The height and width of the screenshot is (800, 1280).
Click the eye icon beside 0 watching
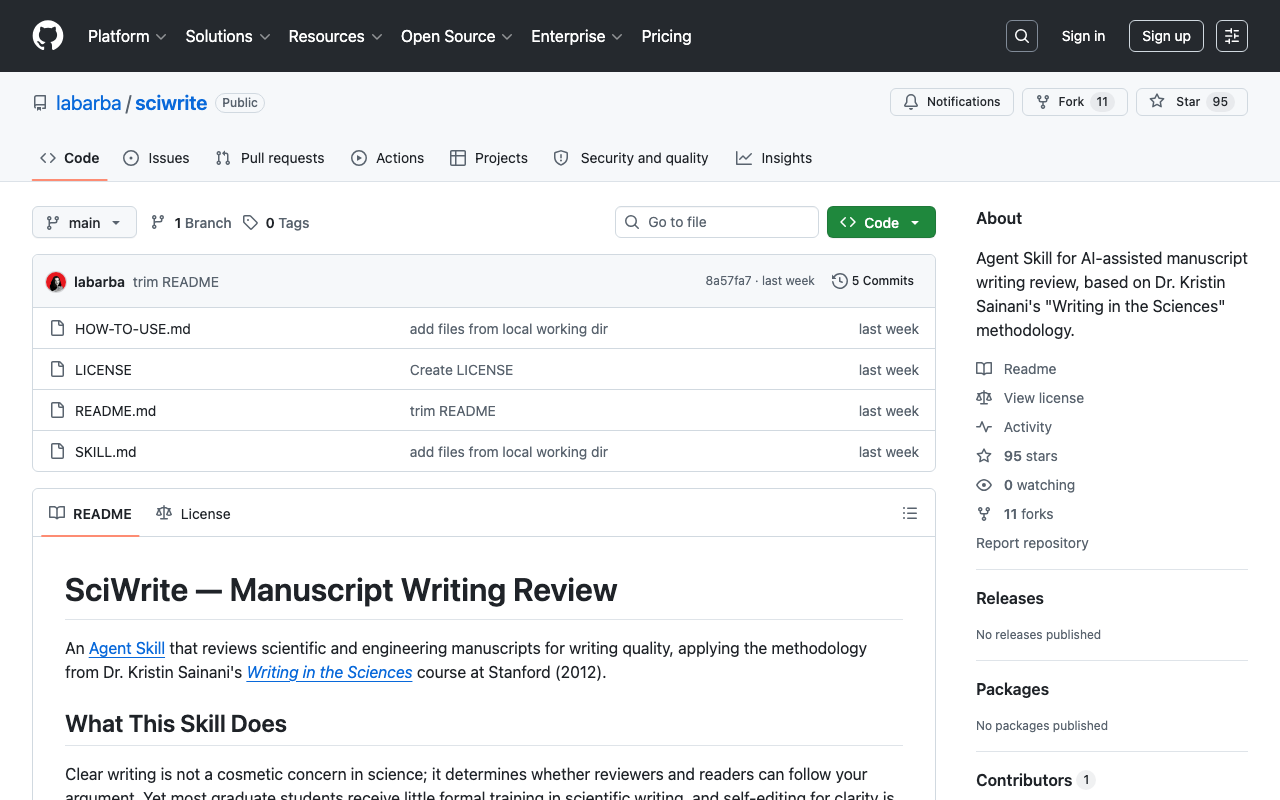pos(984,485)
